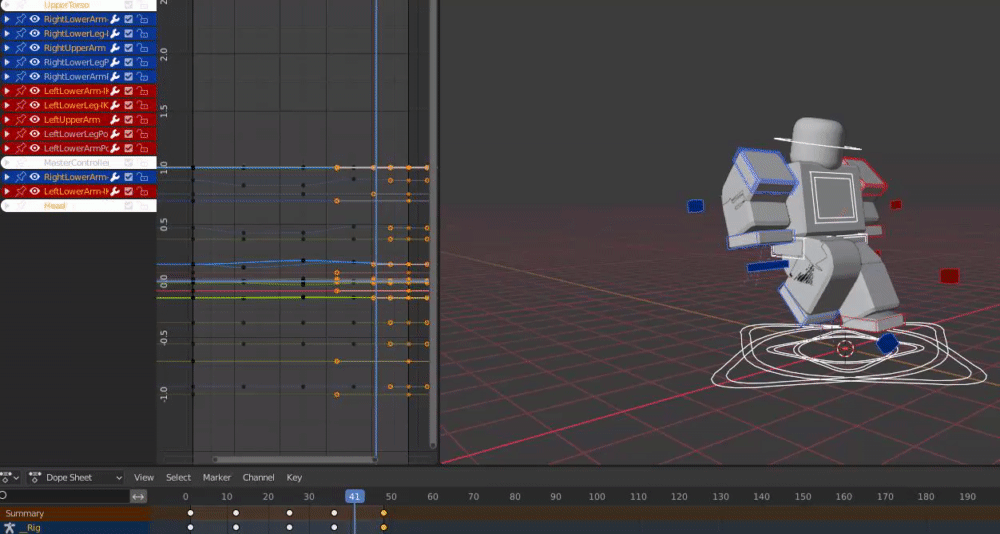Lock the LeftLowerLegPo channel
This screenshot has height=534, width=1000.
[x=143, y=134]
